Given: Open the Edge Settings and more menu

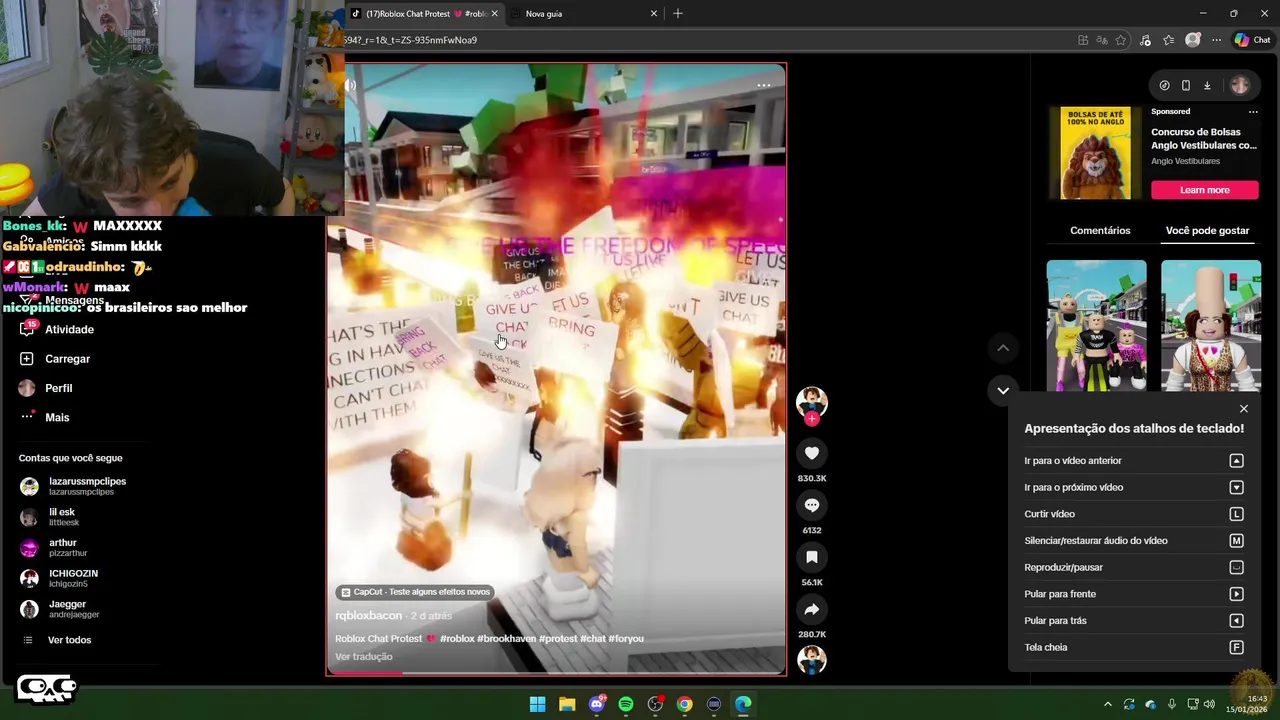Looking at the screenshot, I should click(1216, 40).
